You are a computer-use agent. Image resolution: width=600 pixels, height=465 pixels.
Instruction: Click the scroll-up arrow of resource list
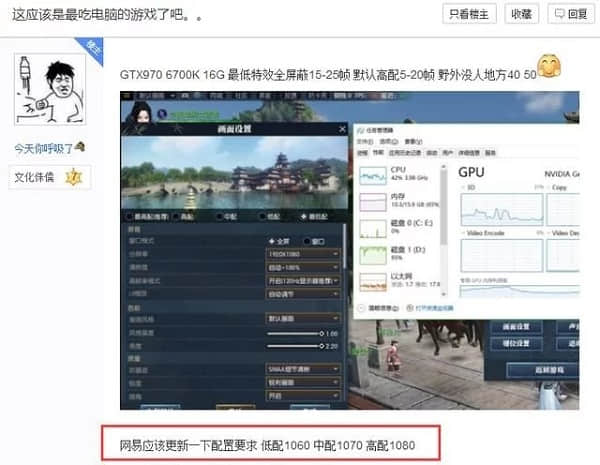444,167
